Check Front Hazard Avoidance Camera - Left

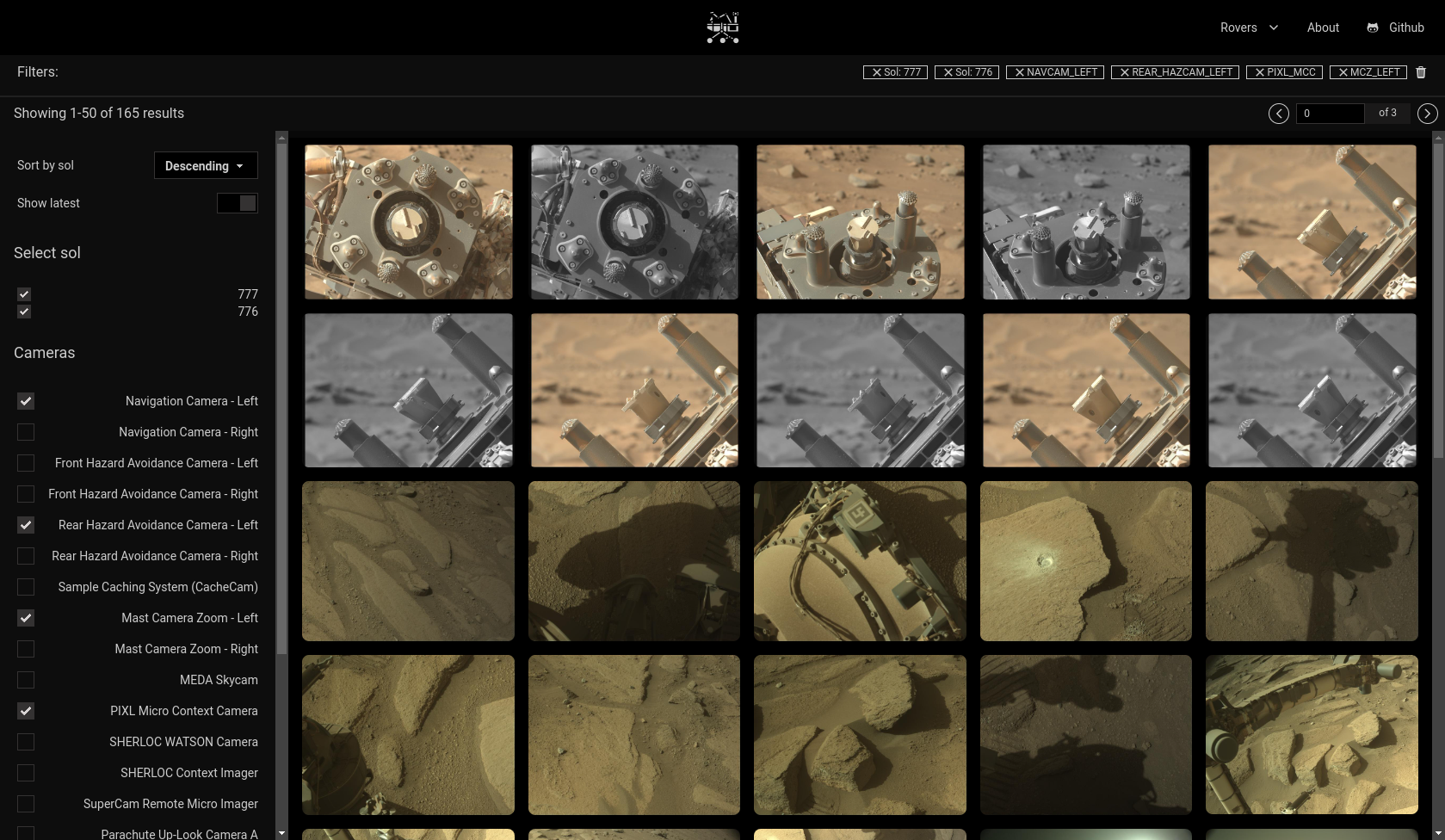tap(26, 463)
